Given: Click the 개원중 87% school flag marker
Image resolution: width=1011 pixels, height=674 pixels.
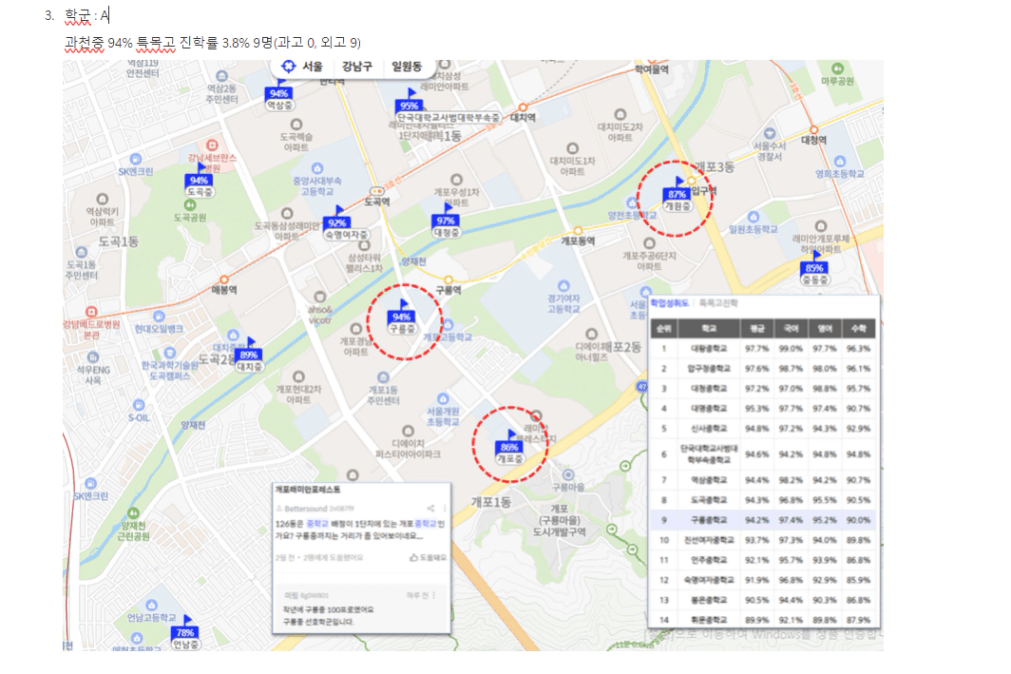Looking at the screenshot, I should 677,195.
